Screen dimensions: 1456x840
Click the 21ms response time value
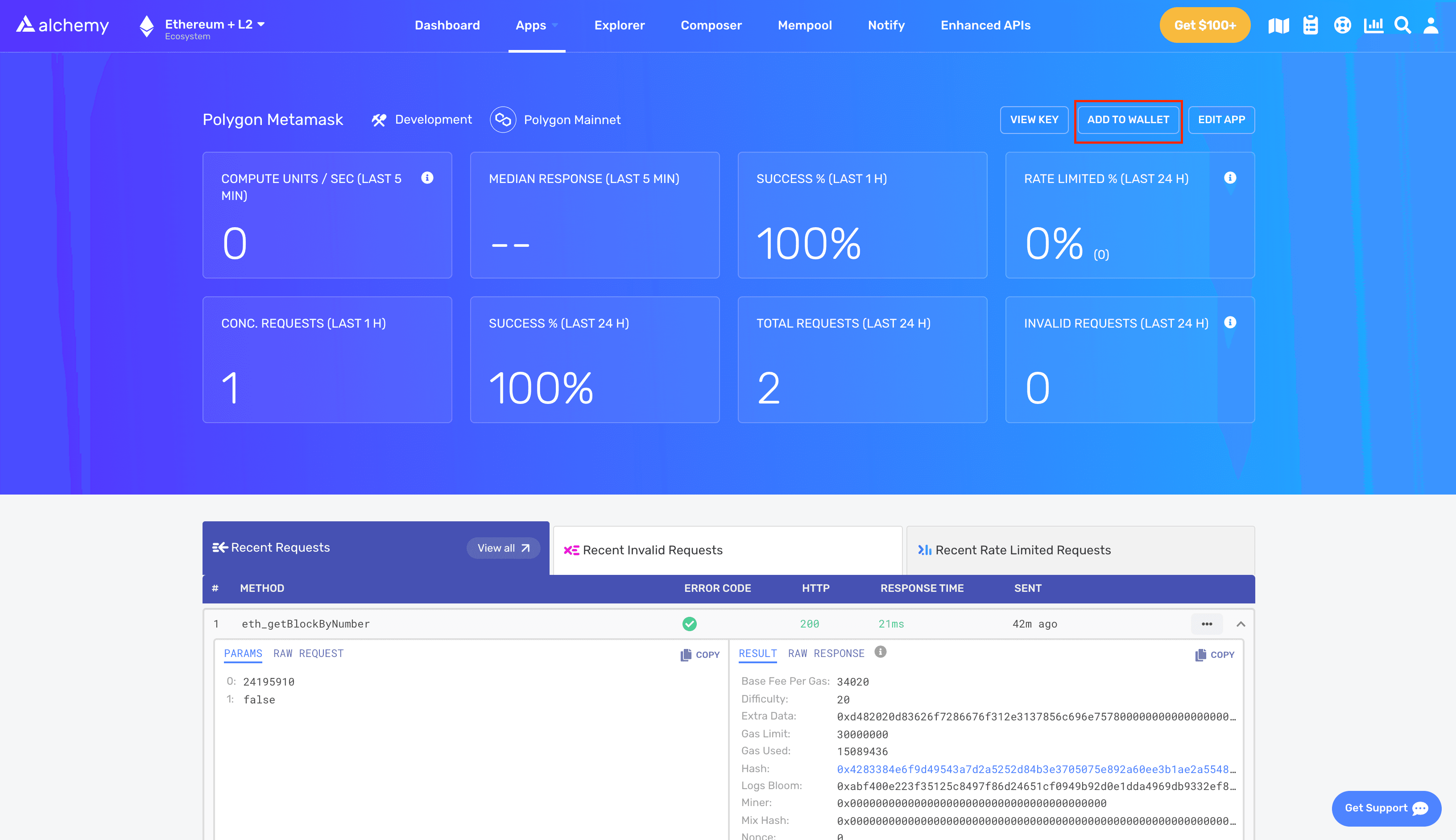[x=891, y=624]
